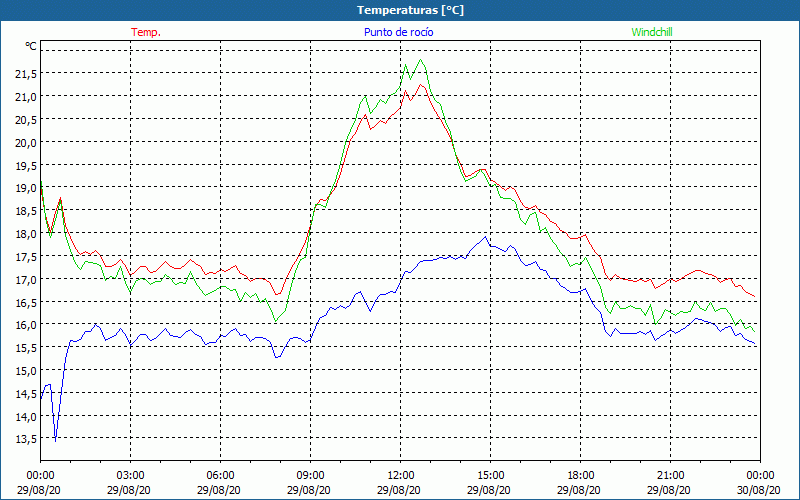Click the 18,5 y-axis value

point(26,211)
